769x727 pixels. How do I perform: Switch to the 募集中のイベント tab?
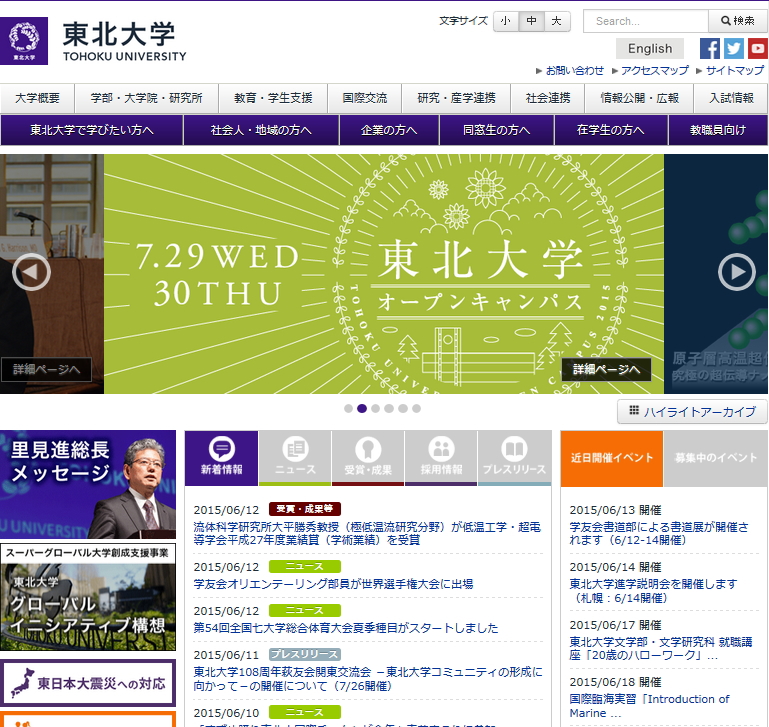[x=715, y=458]
